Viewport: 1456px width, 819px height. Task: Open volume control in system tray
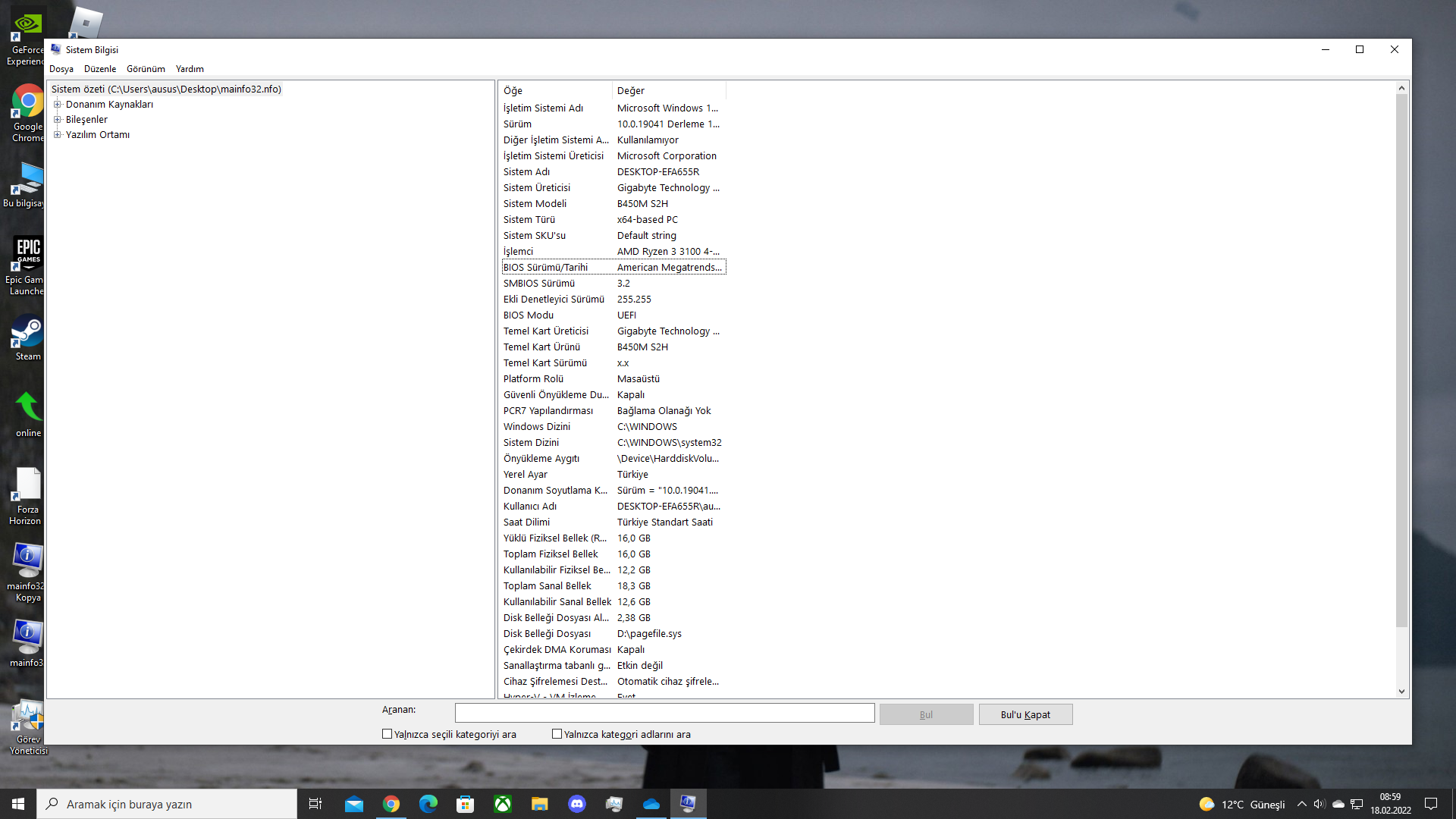(x=1319, y=804)
